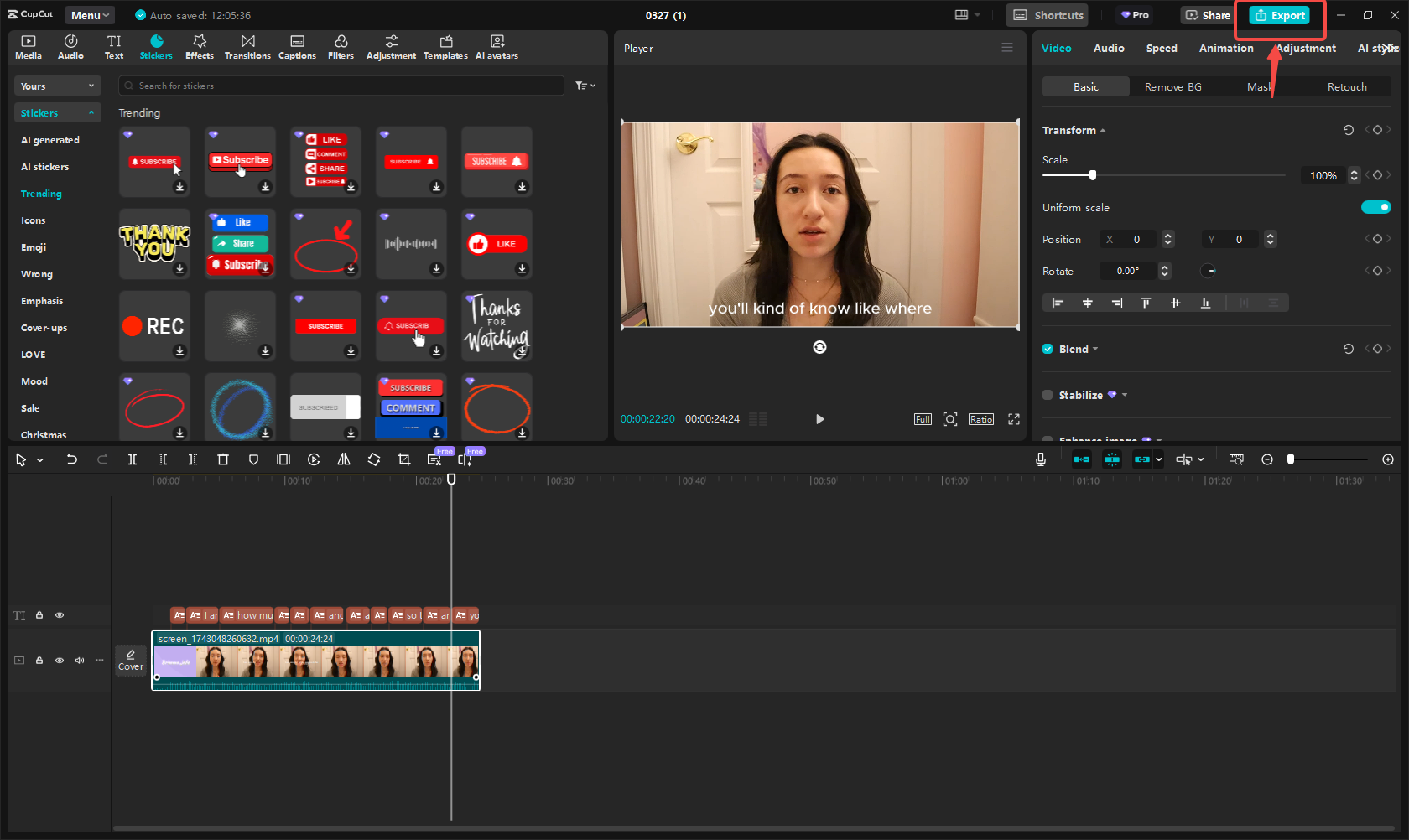Hide the video track with its eye icon
The image size is (1409, 840).
(60, 661)
